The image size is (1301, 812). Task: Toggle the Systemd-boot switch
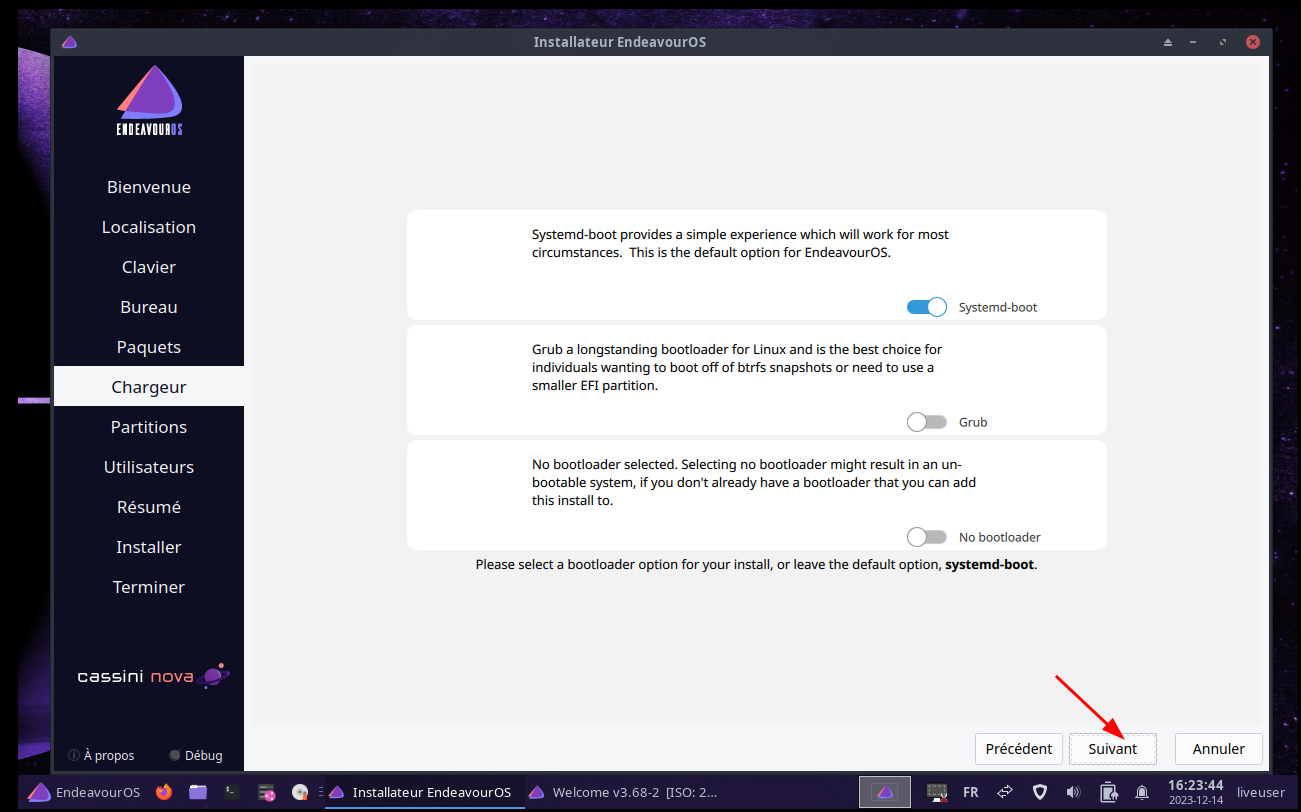click(926, 308)
